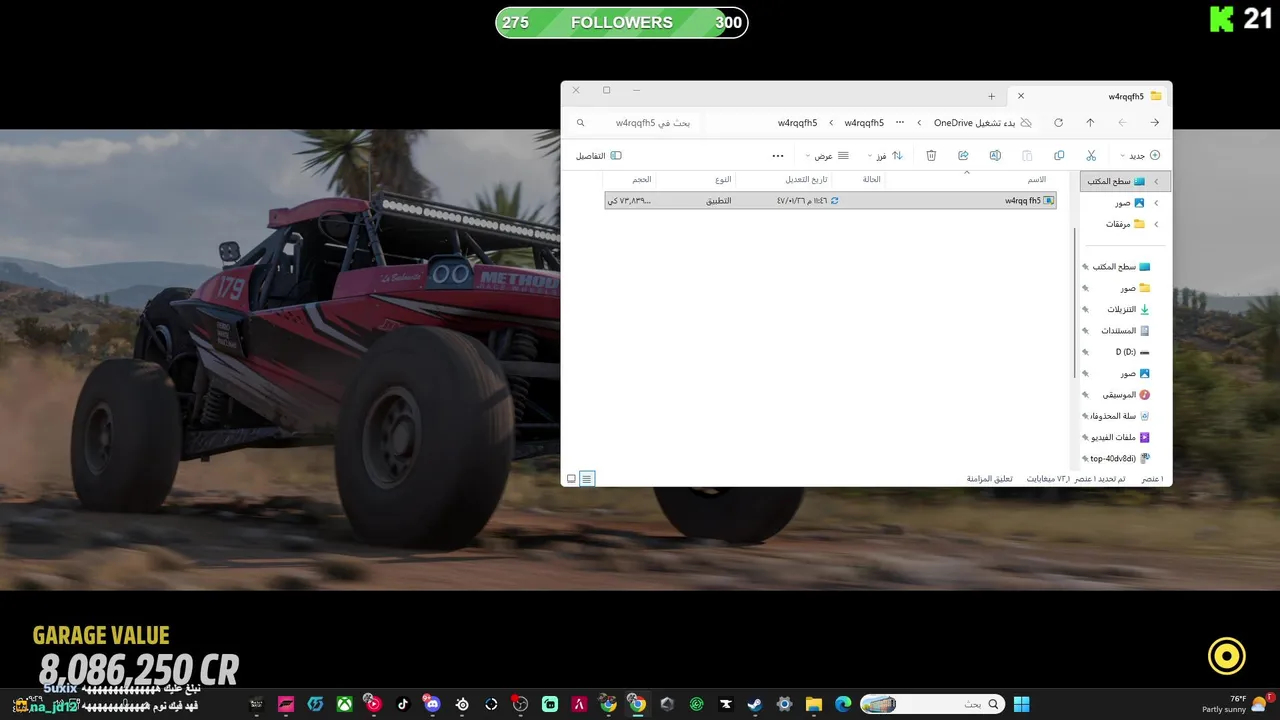Open the Adobe app icon on the taskbar

pos(579,704)
